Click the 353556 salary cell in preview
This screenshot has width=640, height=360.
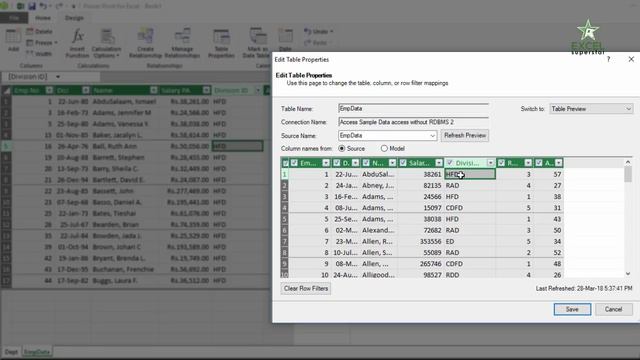[420, 242]
